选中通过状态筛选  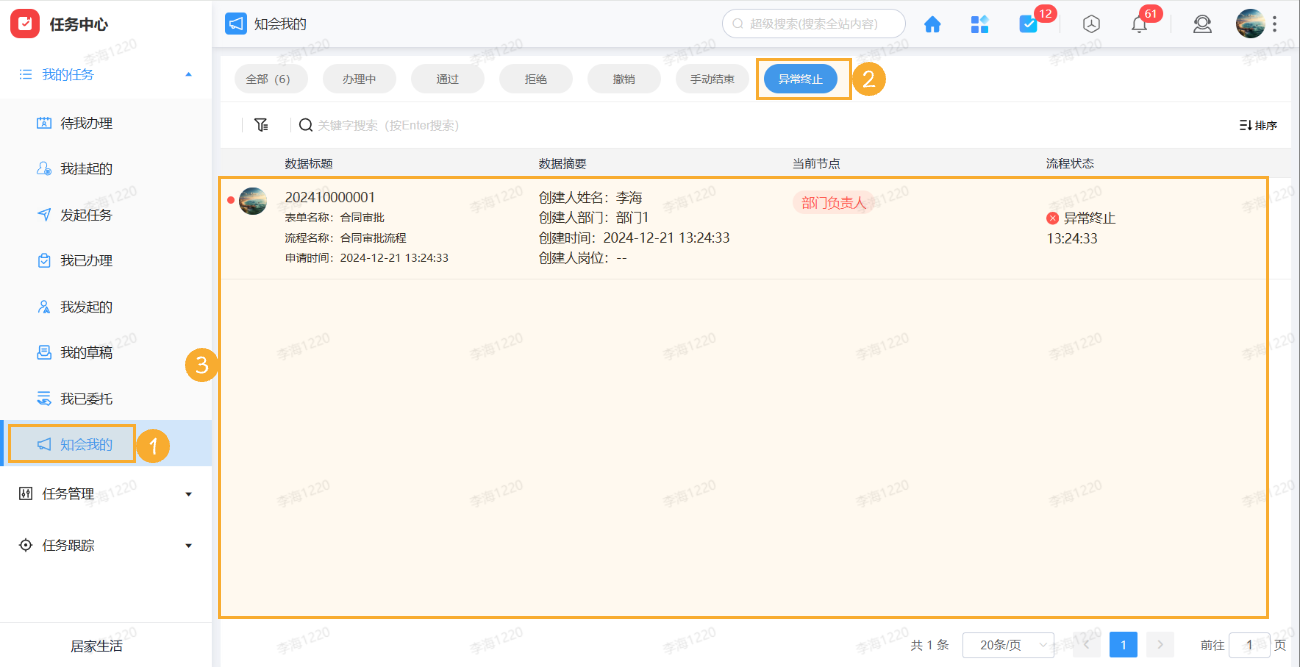(x=447, y=77)
